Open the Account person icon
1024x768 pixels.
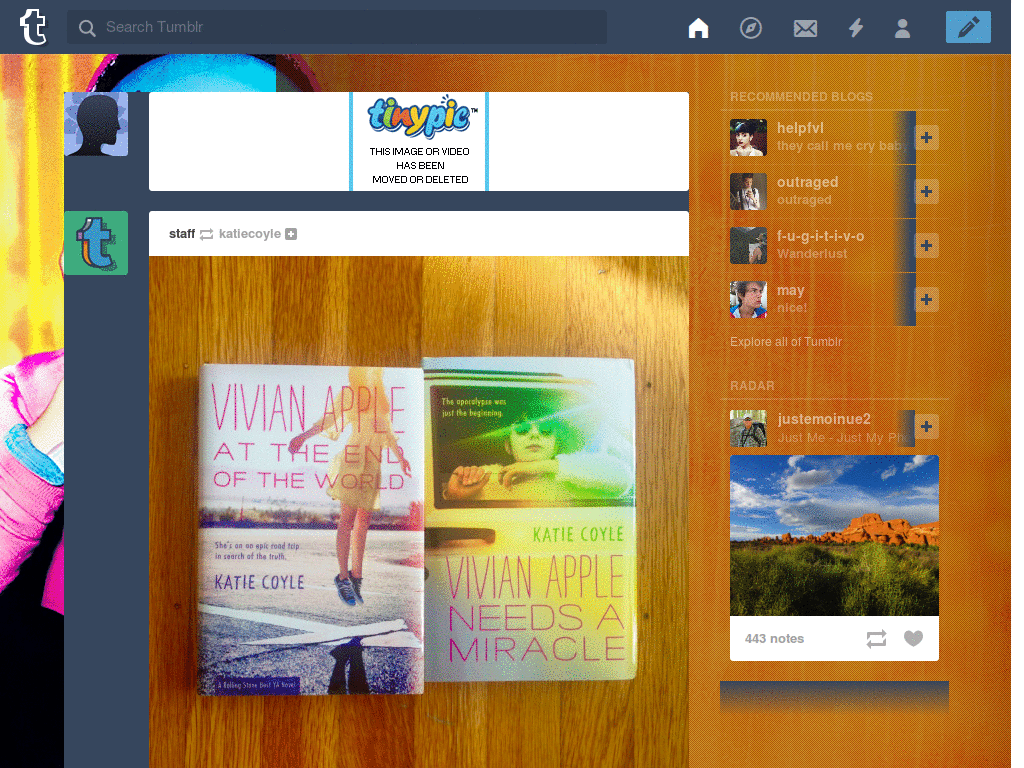coord(903,28)
